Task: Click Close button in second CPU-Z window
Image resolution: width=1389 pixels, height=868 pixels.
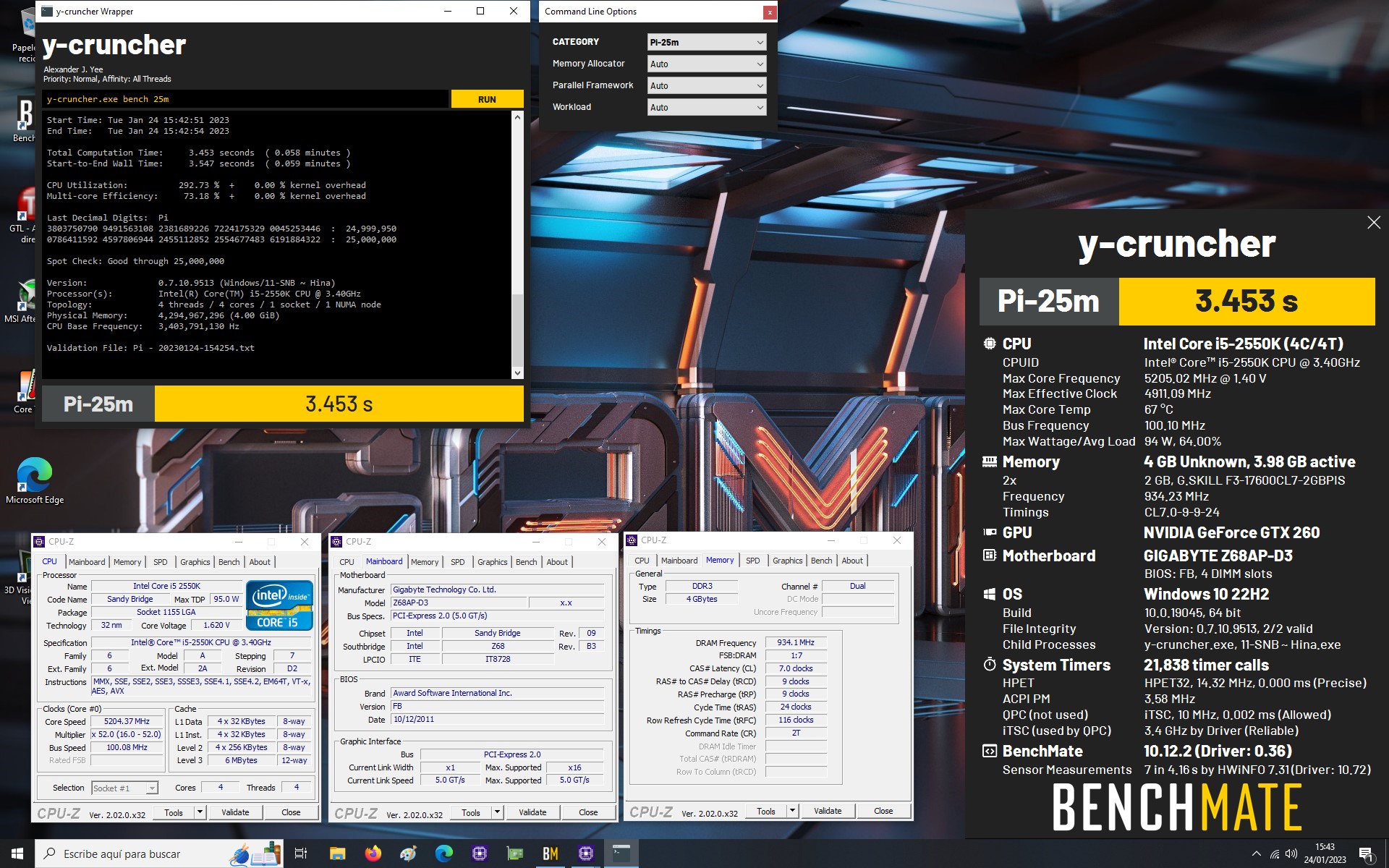Action: click(588, 812)
